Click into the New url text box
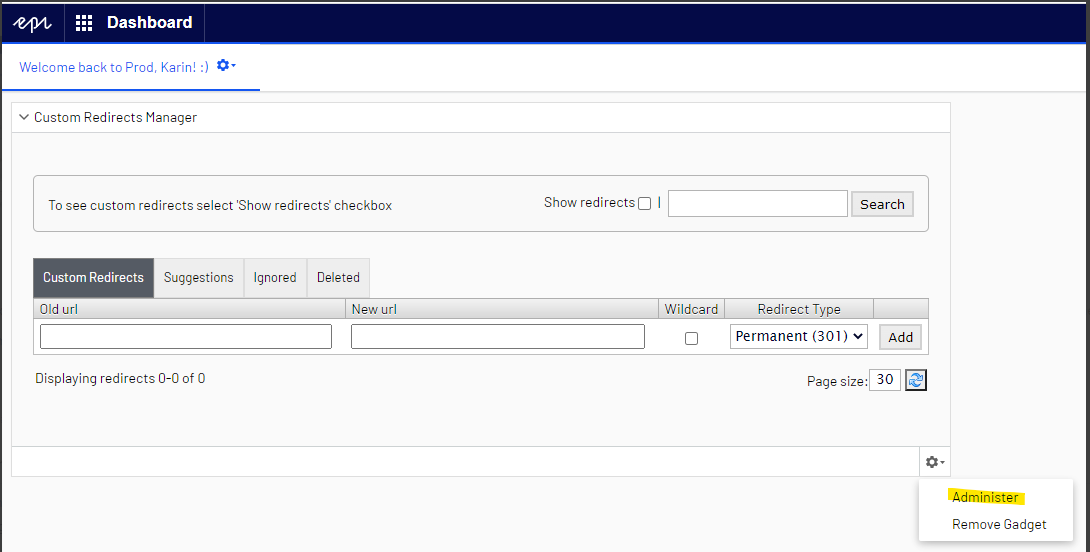 [x=498, y=337]
